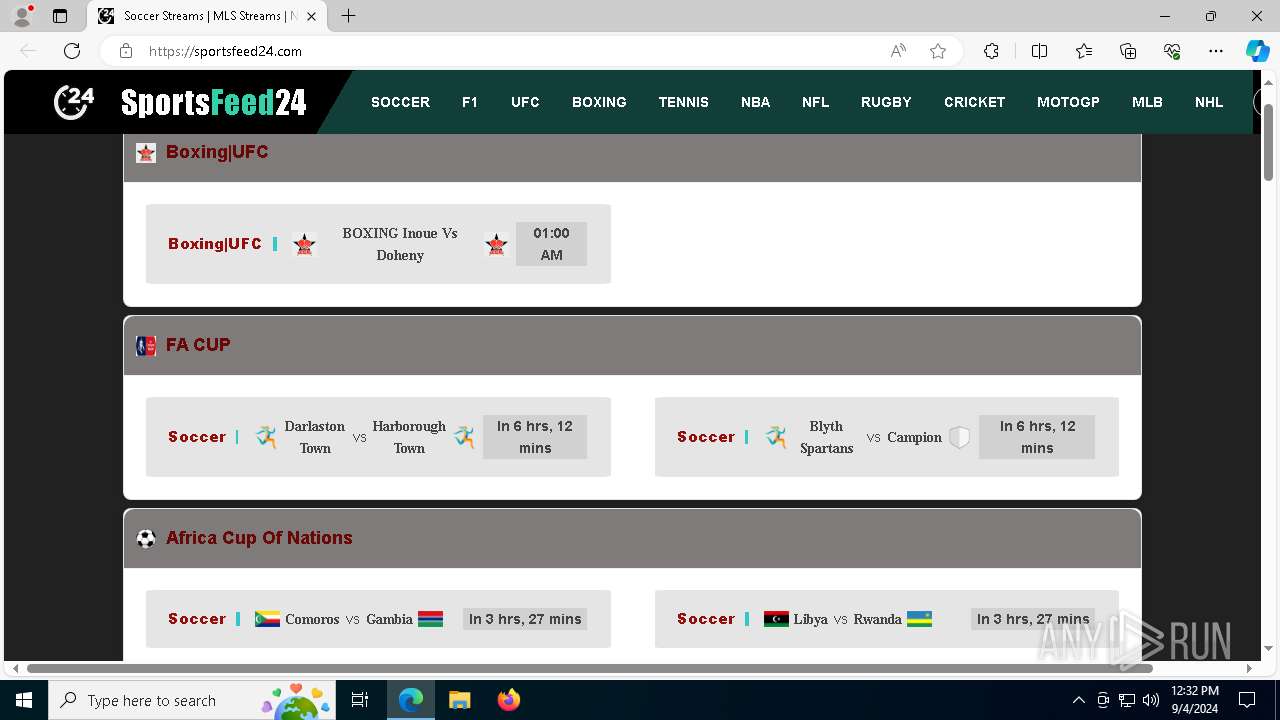Add this page to favorites star

[938, 51]
